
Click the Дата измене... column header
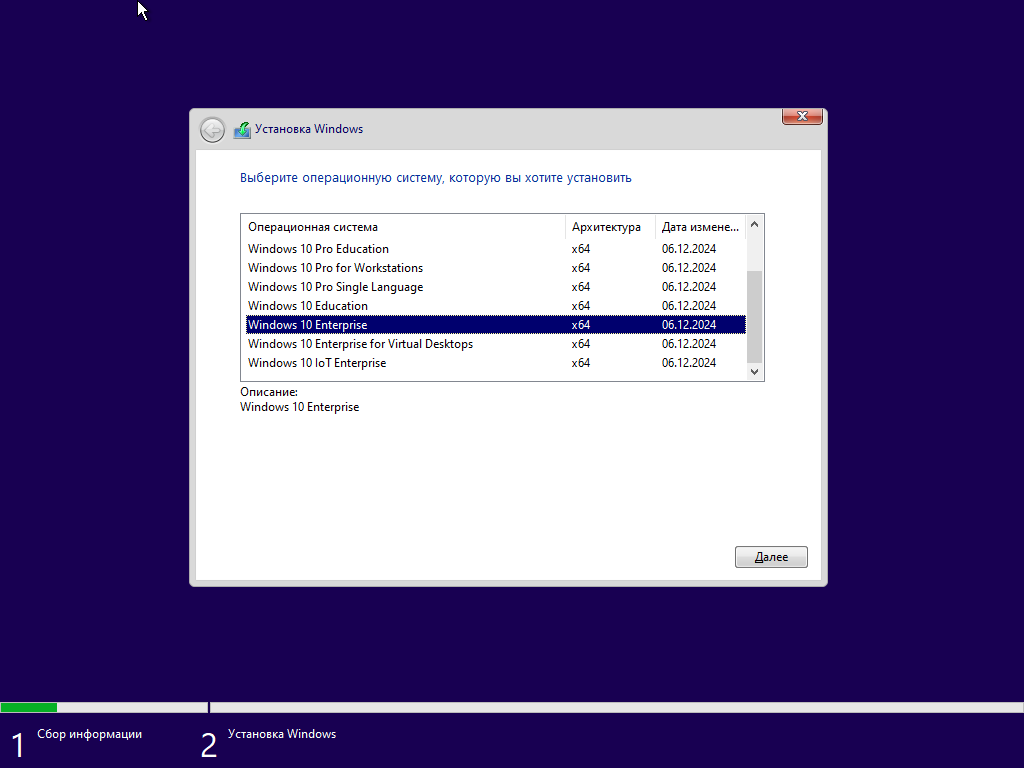point(700,227)
